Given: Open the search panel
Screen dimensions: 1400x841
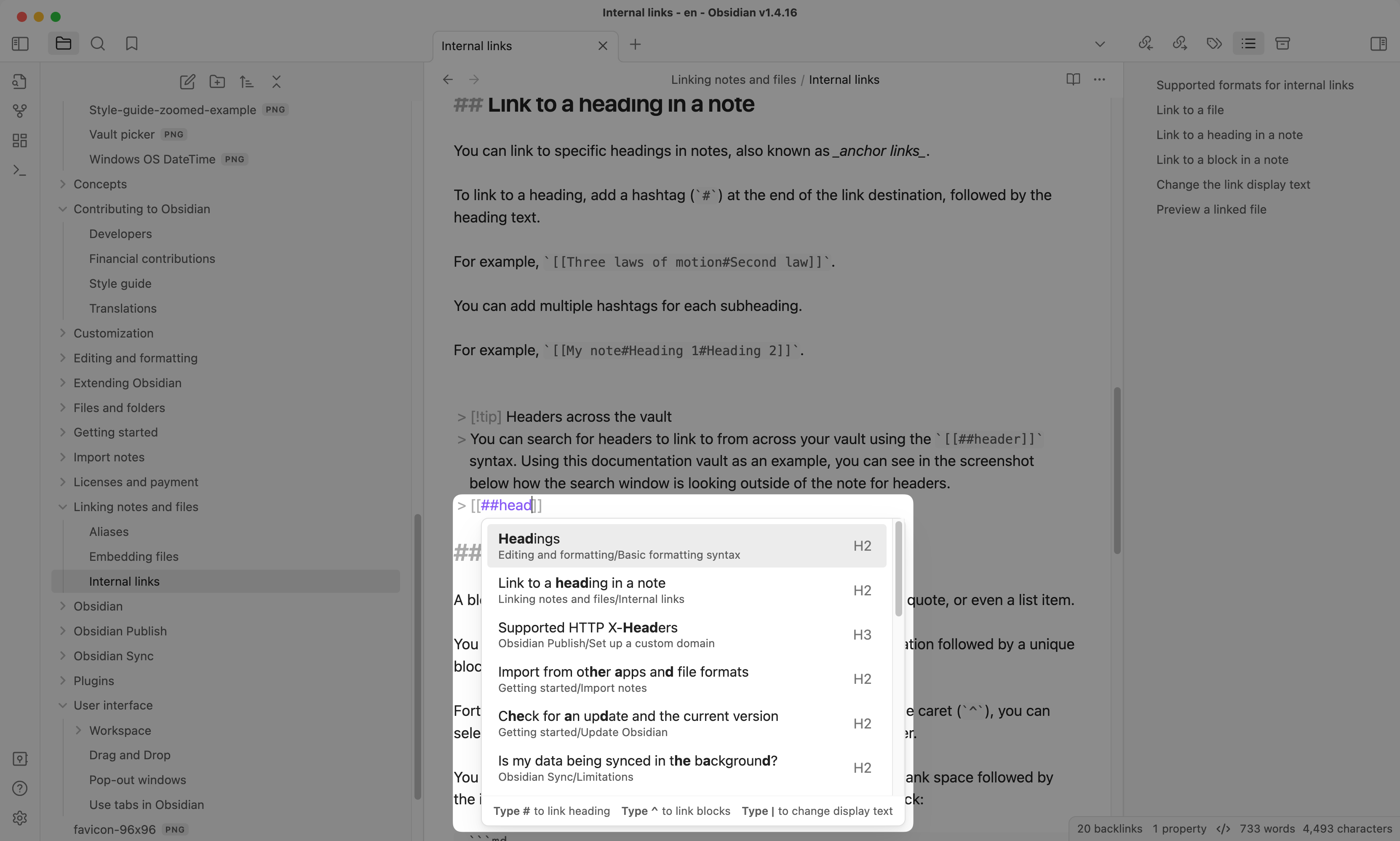Looking at the screenshot, I should (x=98, y=44).
